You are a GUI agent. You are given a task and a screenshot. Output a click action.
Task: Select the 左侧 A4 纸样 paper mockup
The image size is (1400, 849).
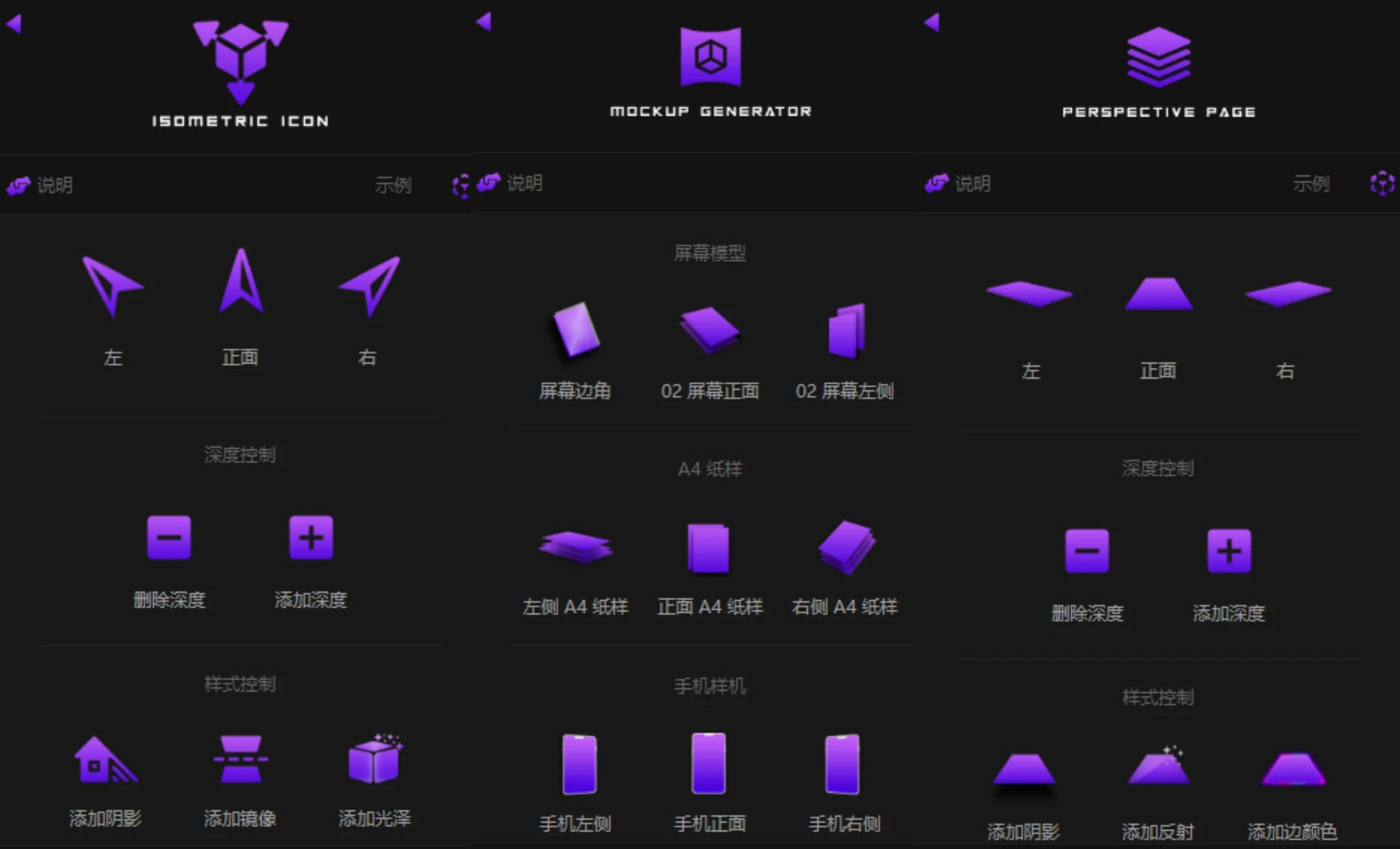click(575, 547)
